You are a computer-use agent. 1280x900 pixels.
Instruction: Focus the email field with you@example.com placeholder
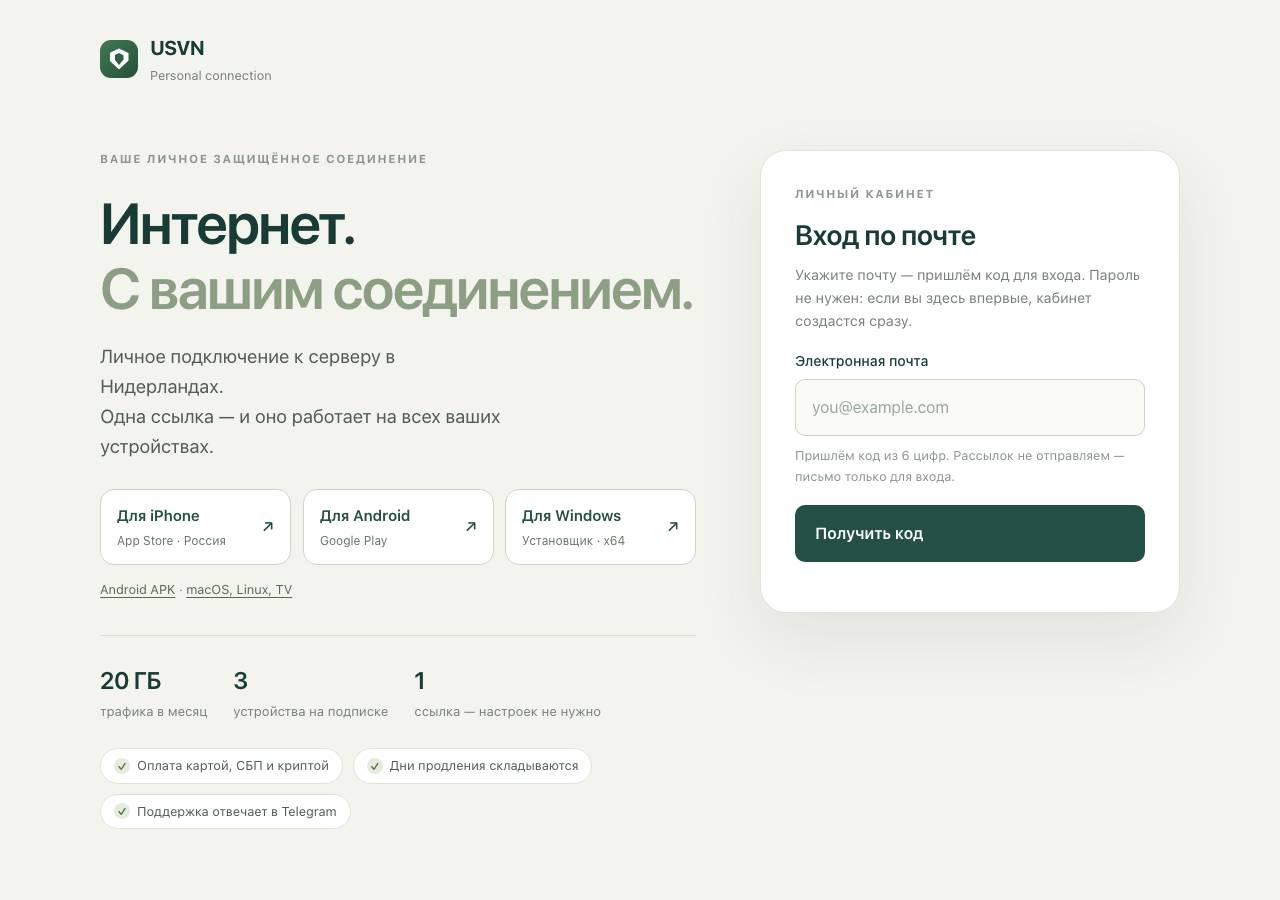pos(970,407)
